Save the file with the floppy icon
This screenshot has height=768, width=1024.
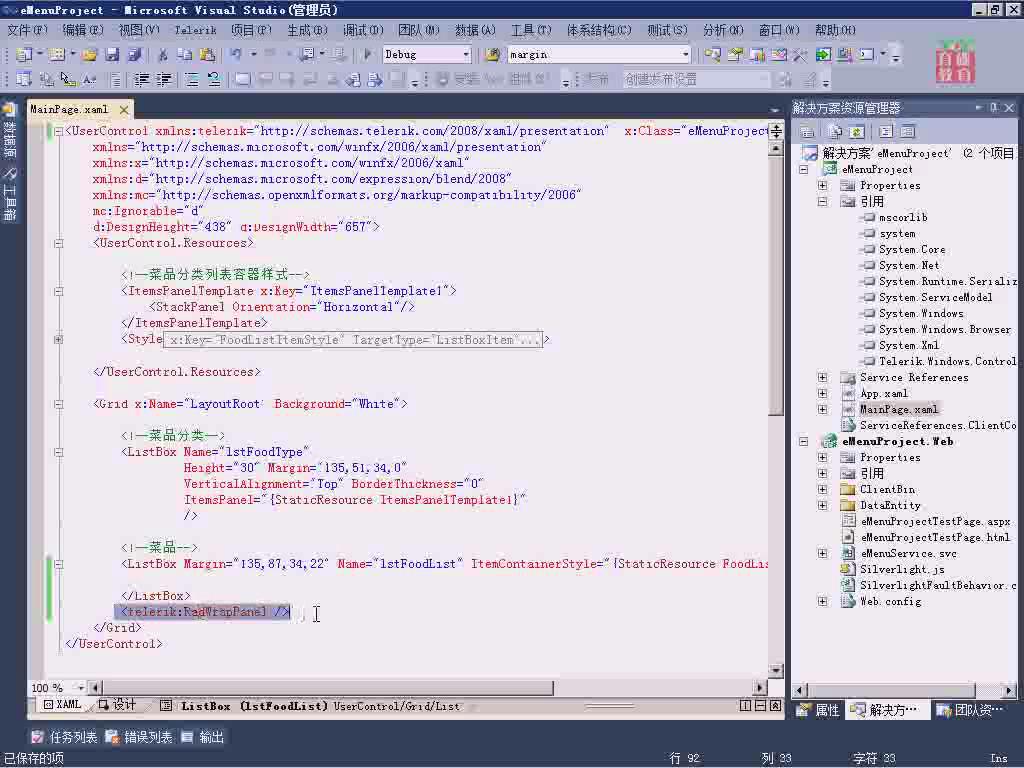click(x=112, y=55)
